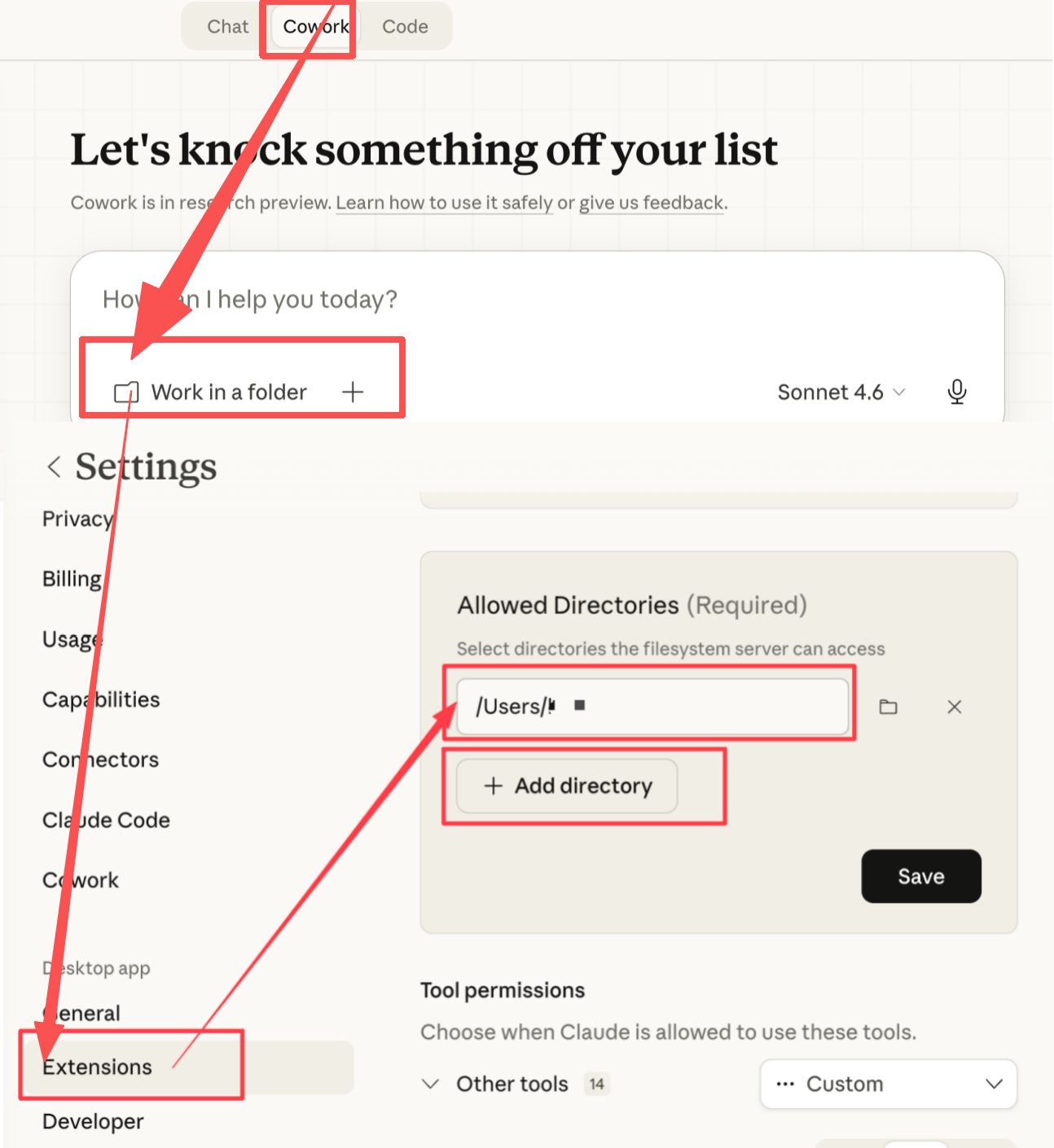This screenshot has width=1054, height=1148.
Task: Click the microphone voice input icon
Action: [957, 392]
